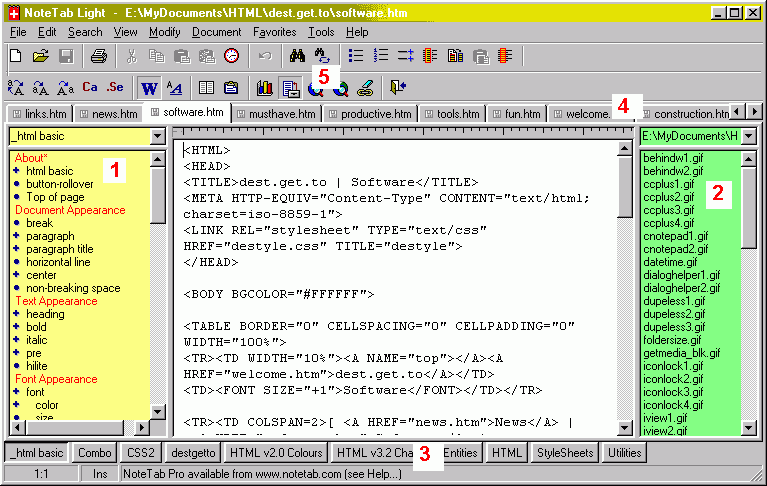Image resolution: width=767 pixels, height=486 pixels.
Task: Apply numbered list icon in toolbar
Action: pos(381,56)
